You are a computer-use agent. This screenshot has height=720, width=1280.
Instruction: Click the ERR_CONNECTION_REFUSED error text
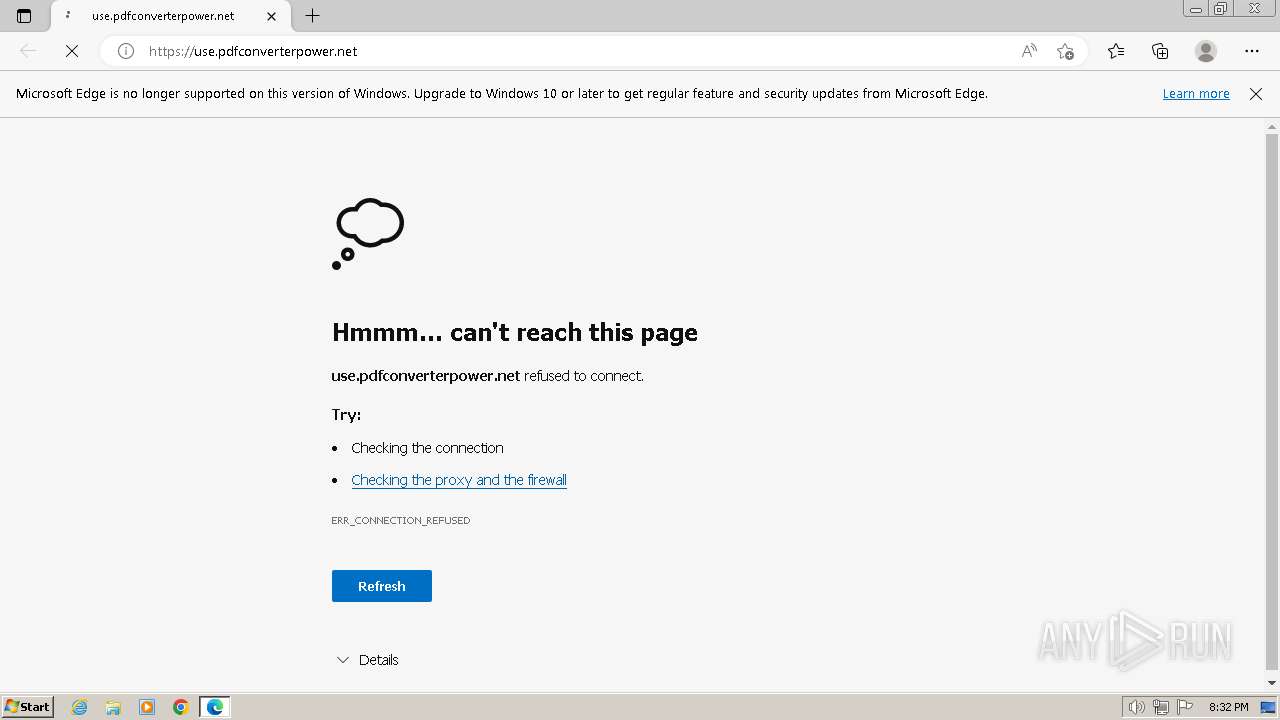401,520
